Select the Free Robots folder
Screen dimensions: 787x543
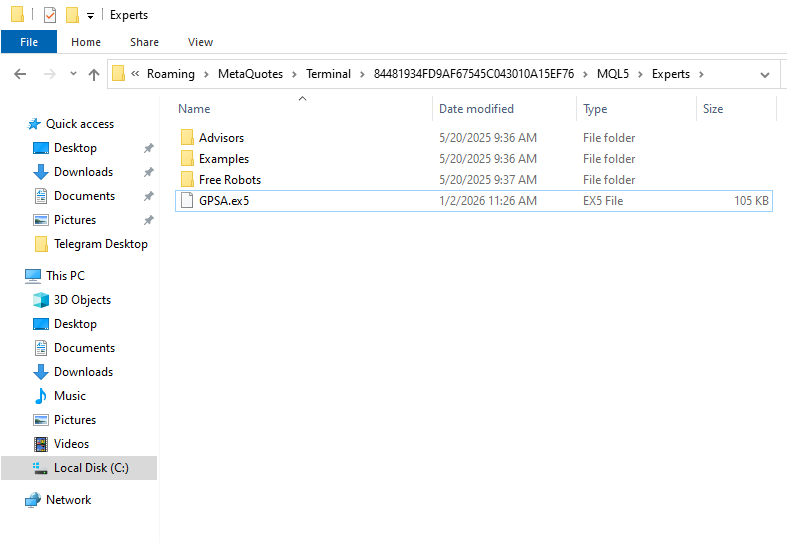[229, 180]
